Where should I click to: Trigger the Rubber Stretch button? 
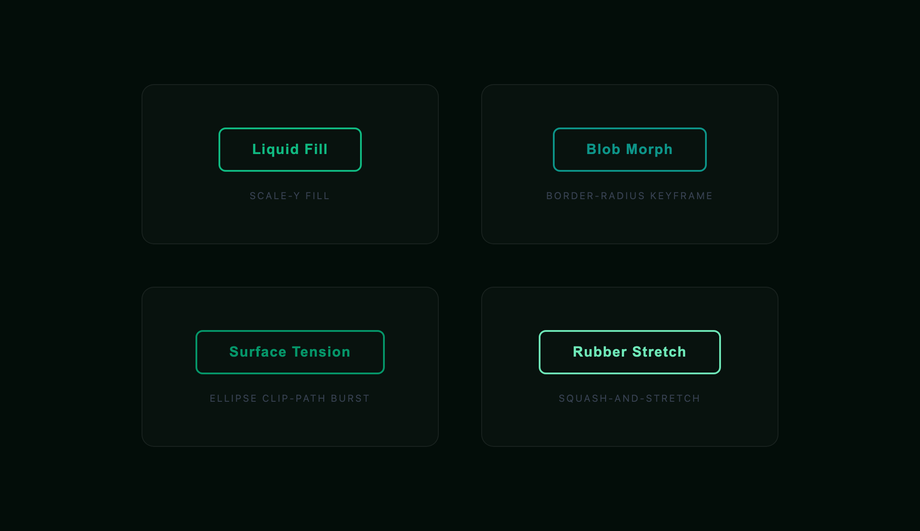[630, 352]
